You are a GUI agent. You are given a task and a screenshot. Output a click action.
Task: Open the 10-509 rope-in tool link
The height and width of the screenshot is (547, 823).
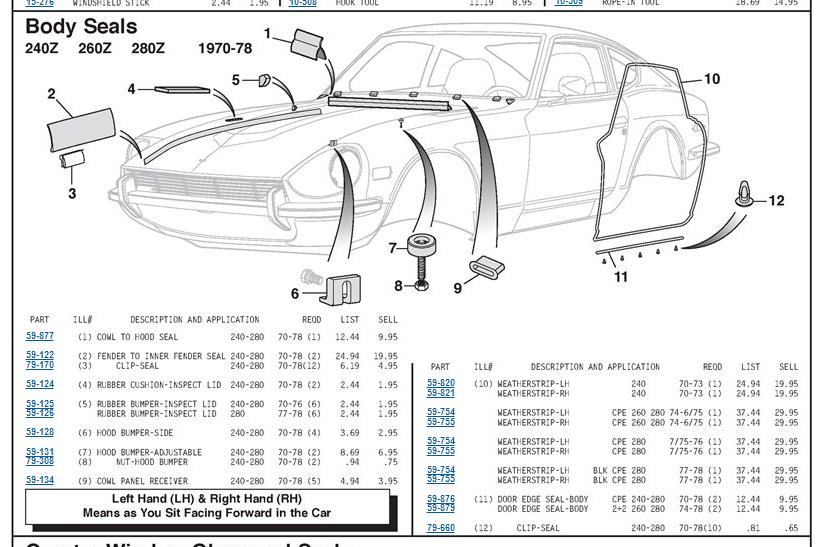[x=569, y=3]
